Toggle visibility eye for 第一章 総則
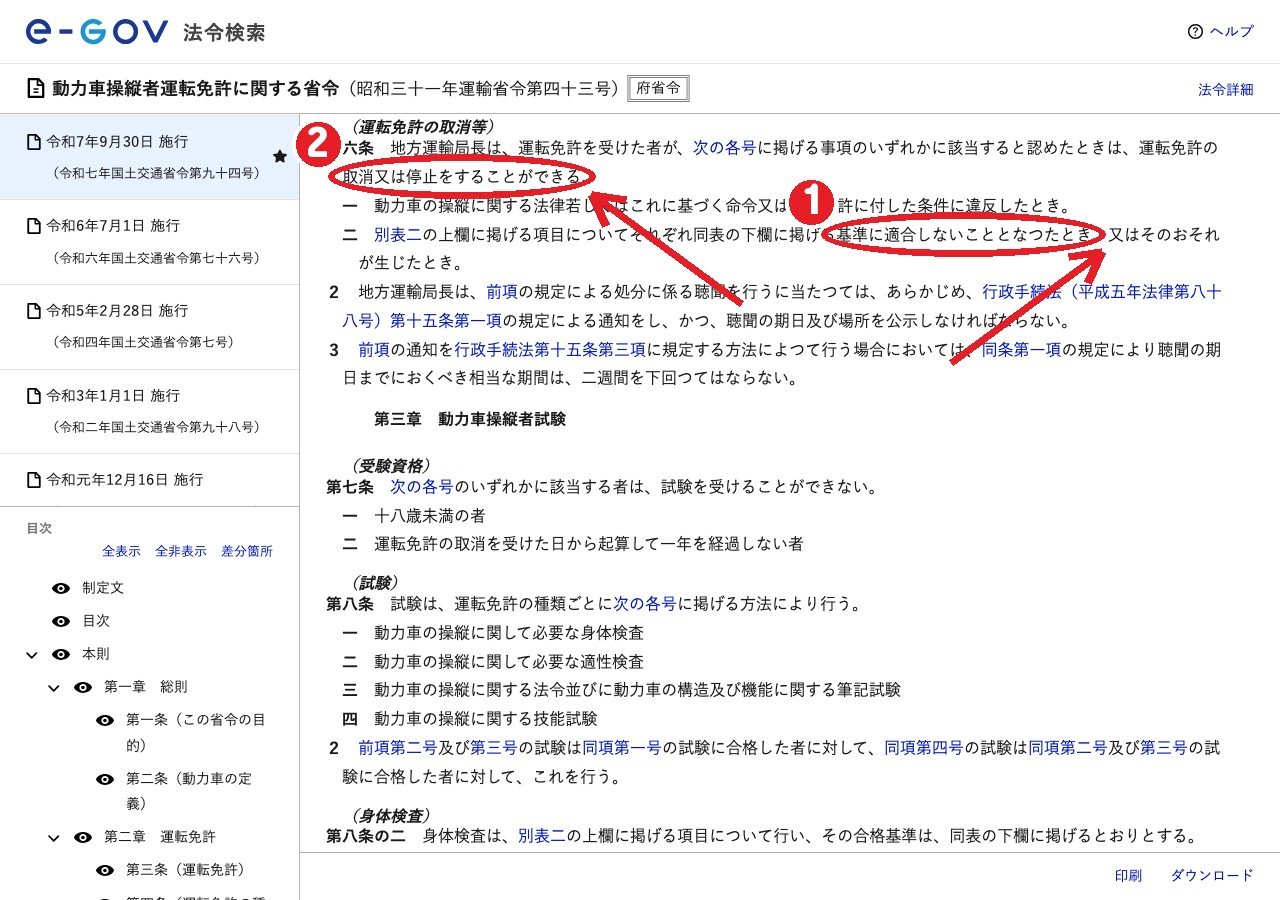Screen dimensions: 1280x900 coord(83,687)
